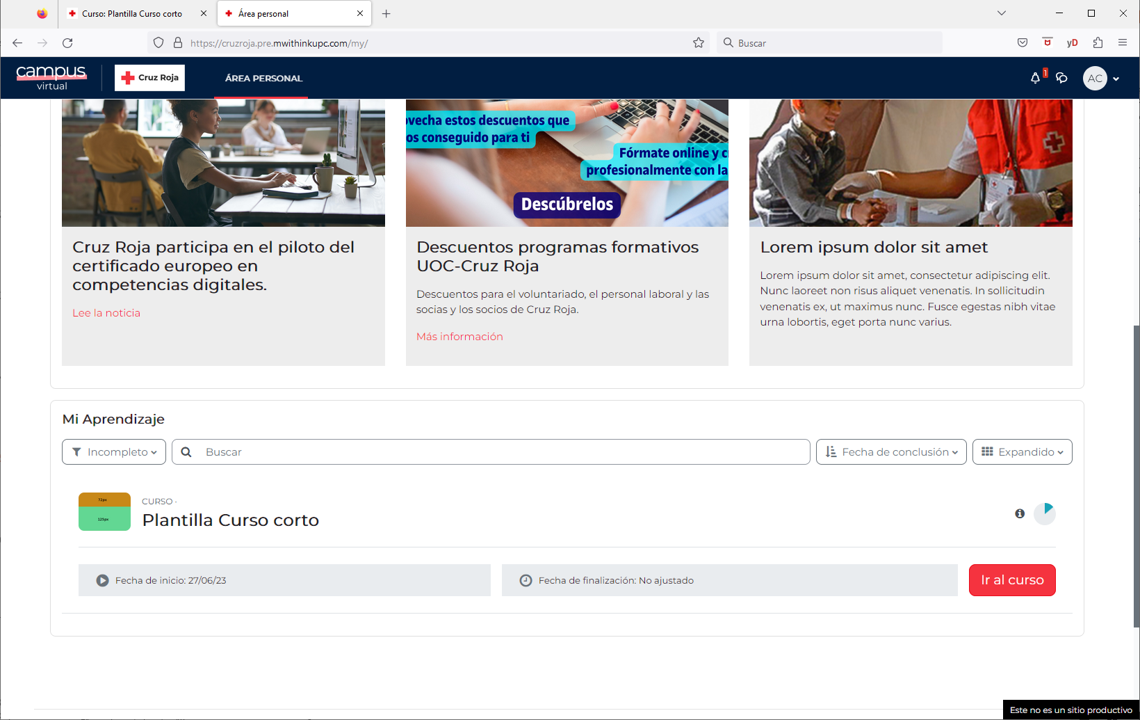The height and width of the screenshot is (720, 1140).
Task: Open the notifications bell icon
Action: (x=1036, y=77)
